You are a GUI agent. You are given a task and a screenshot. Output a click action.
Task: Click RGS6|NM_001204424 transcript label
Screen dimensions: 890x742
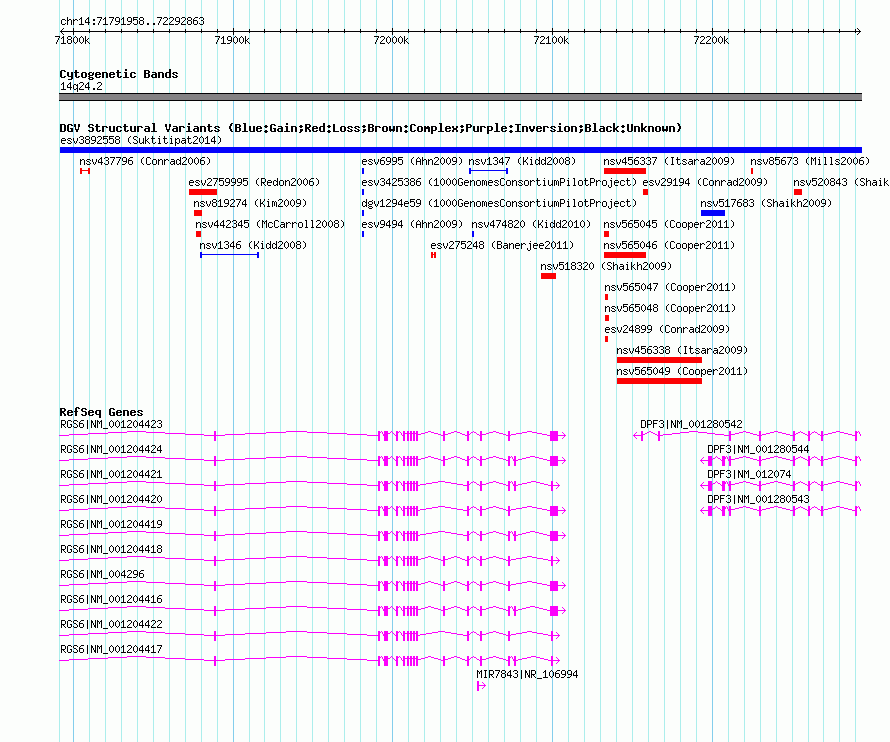[111, 449]
